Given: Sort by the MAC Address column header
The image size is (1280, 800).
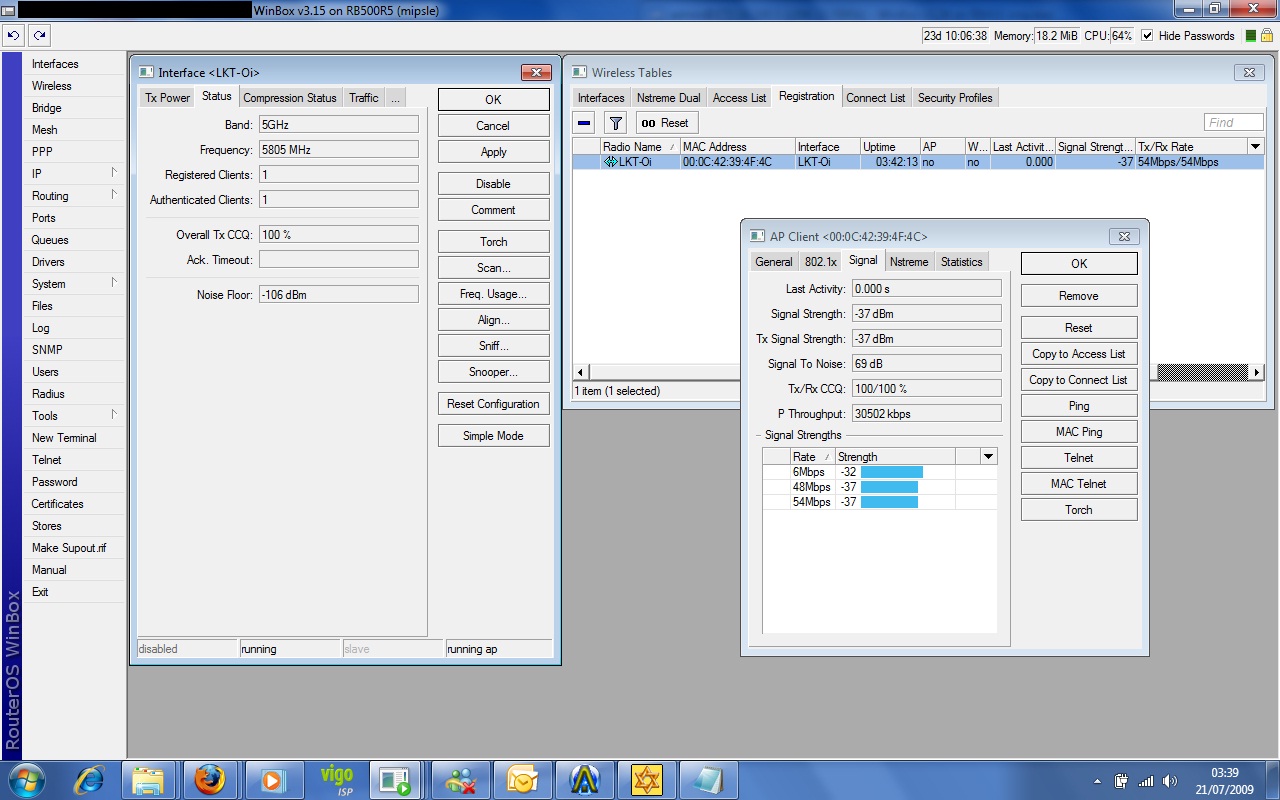Looking at the screenshot, I should tap(737, 147).
